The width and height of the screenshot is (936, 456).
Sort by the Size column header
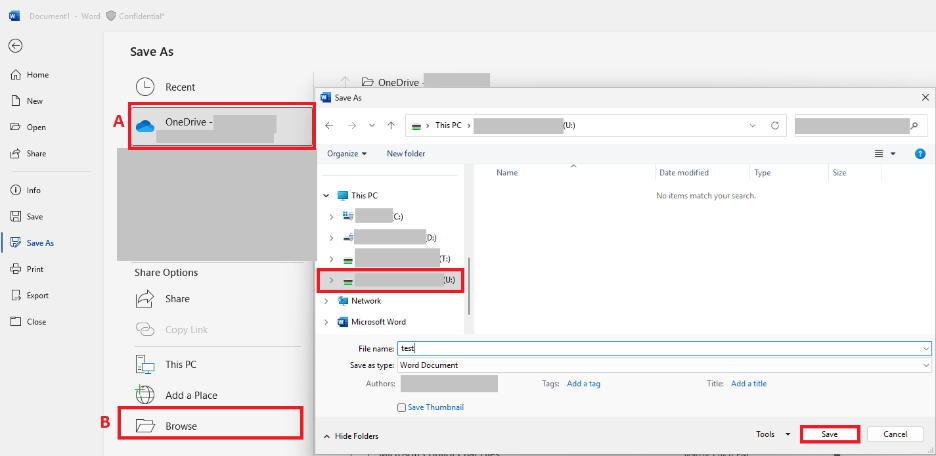839,172
